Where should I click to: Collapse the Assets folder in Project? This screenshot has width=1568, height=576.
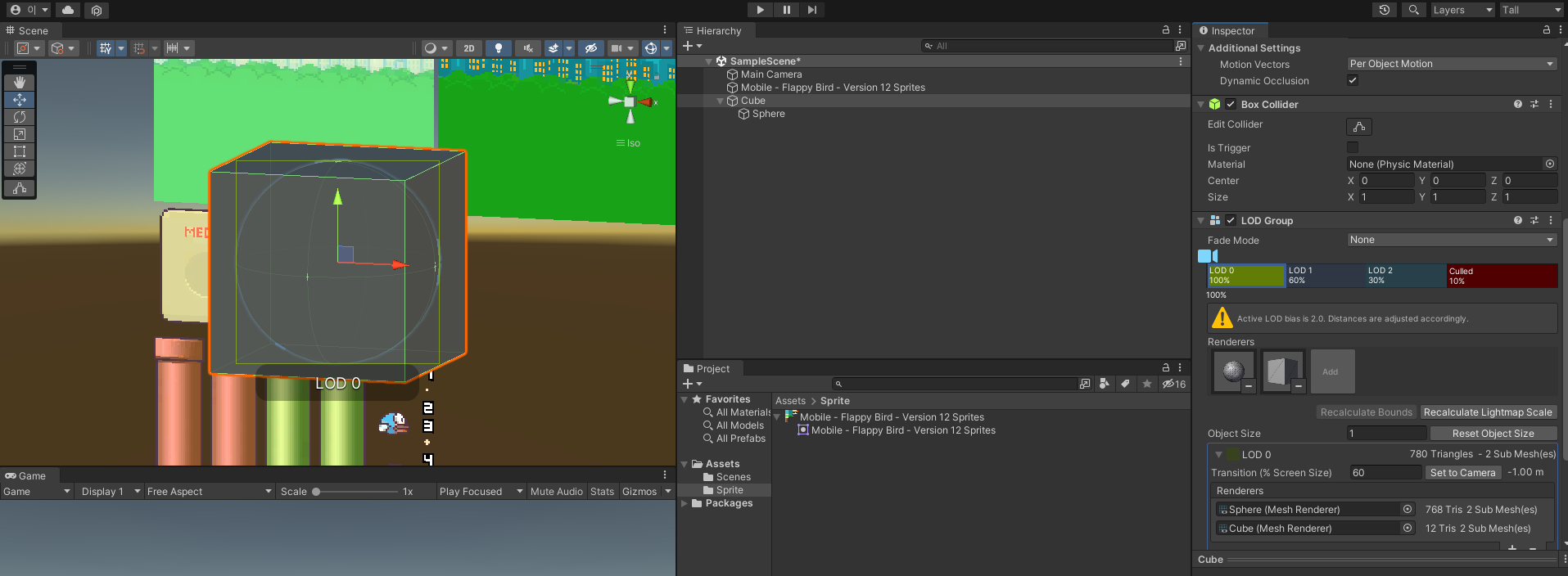(x=685, y=464)
